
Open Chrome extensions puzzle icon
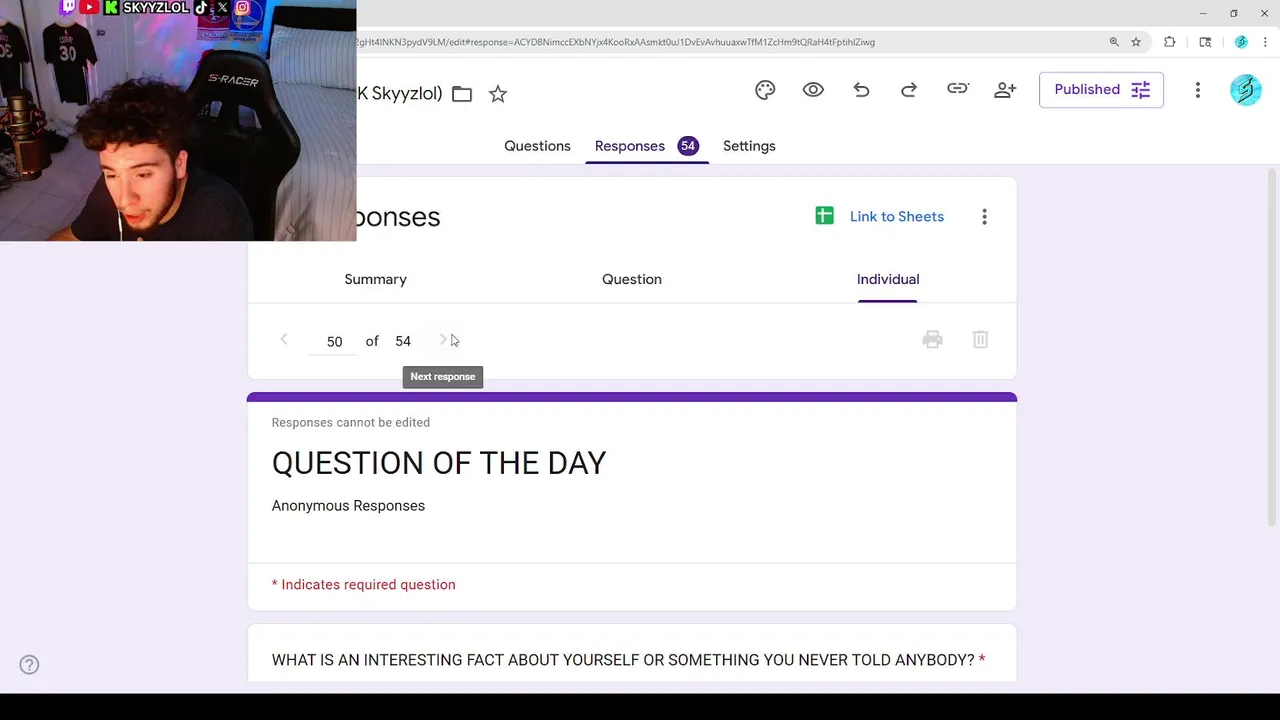click(x=1169, y=42)
